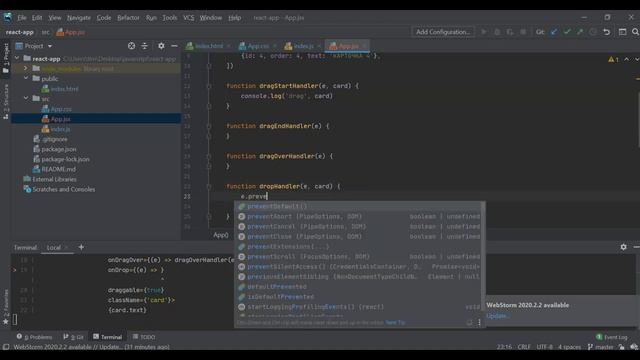Open the Refactor menu

pyautogui.click(x=128, y=18)
